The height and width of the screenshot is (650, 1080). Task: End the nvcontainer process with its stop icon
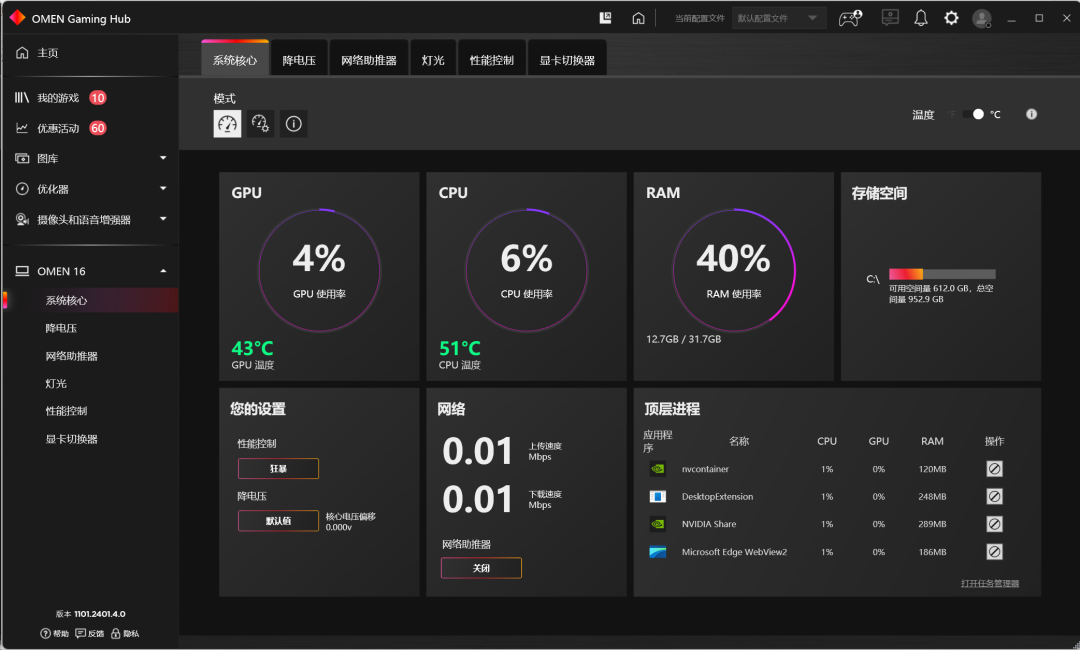pyautogui.click(x=994, y=469)
